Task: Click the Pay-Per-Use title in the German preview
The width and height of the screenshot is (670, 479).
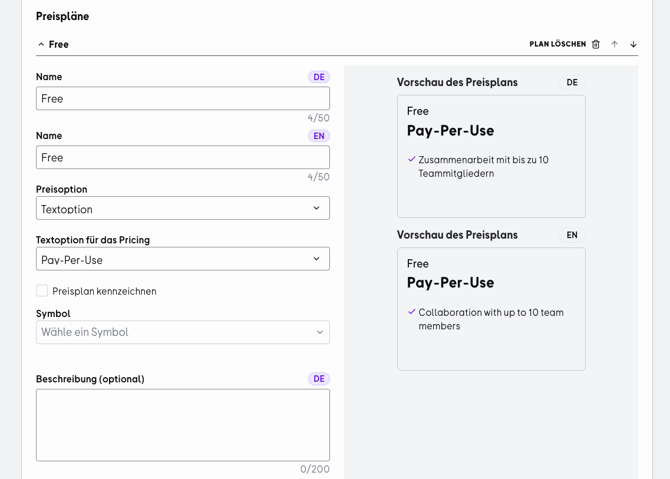Action: [450, 131]
